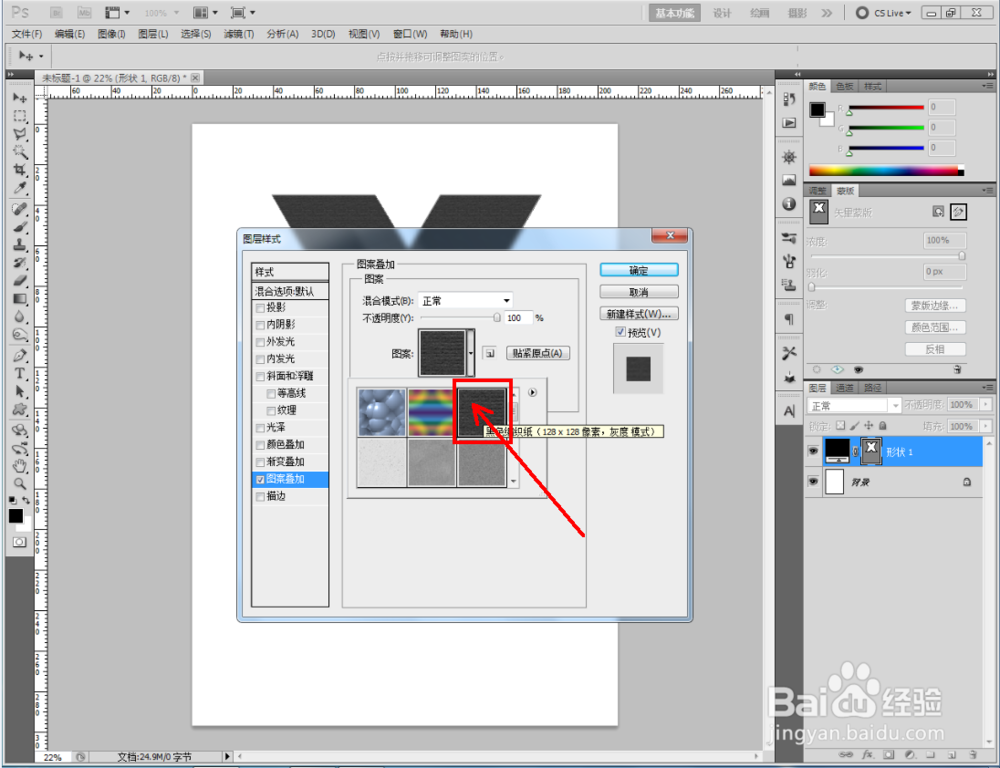Select the Polygonal Lasso tool
Screen dimensions: 1000x768
point(20,134)
